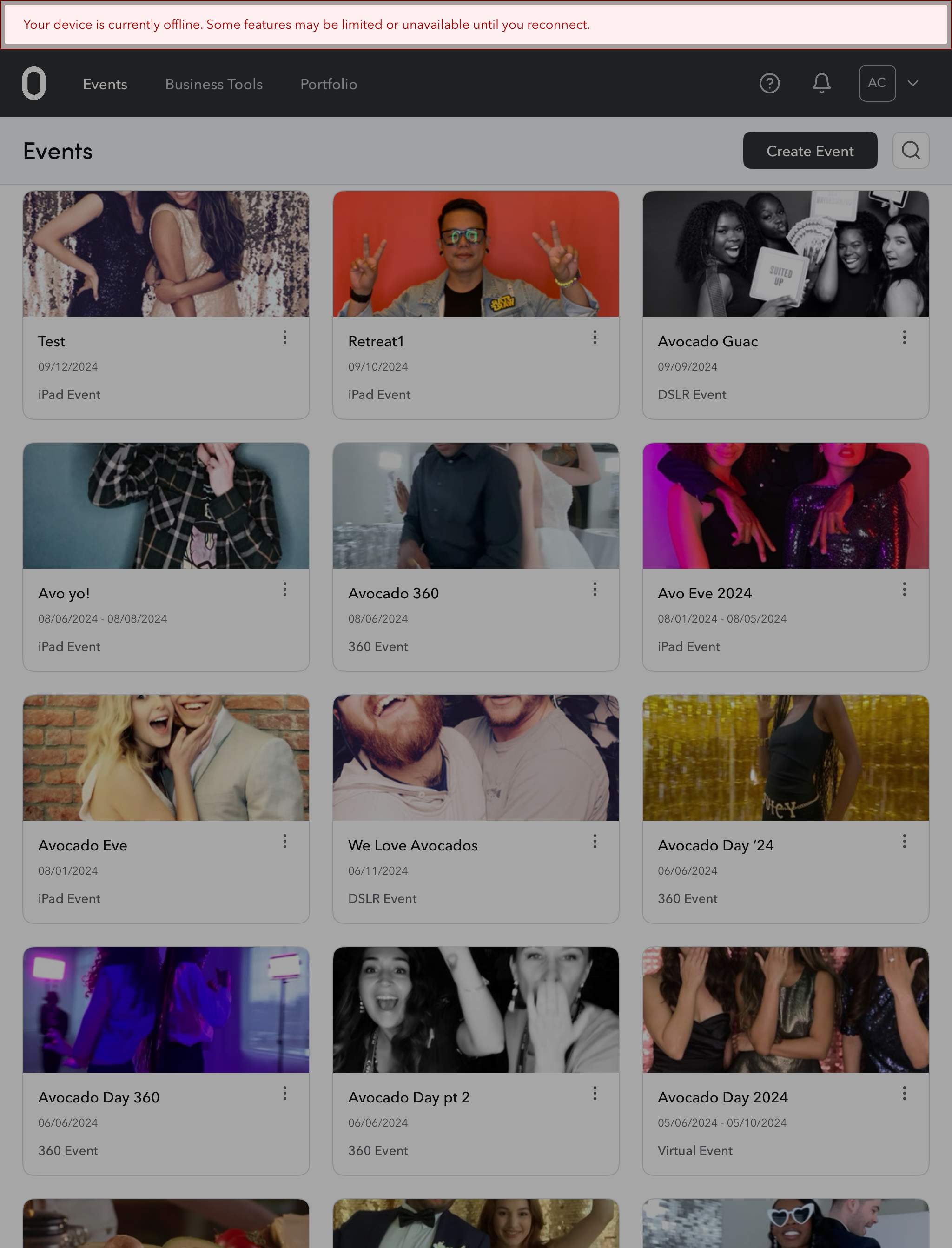Image resolution: width=952 pixels, height=1248 pixels.
Task: Open the Avo yo! event thumbnail
Action: [x=166, y=505]
